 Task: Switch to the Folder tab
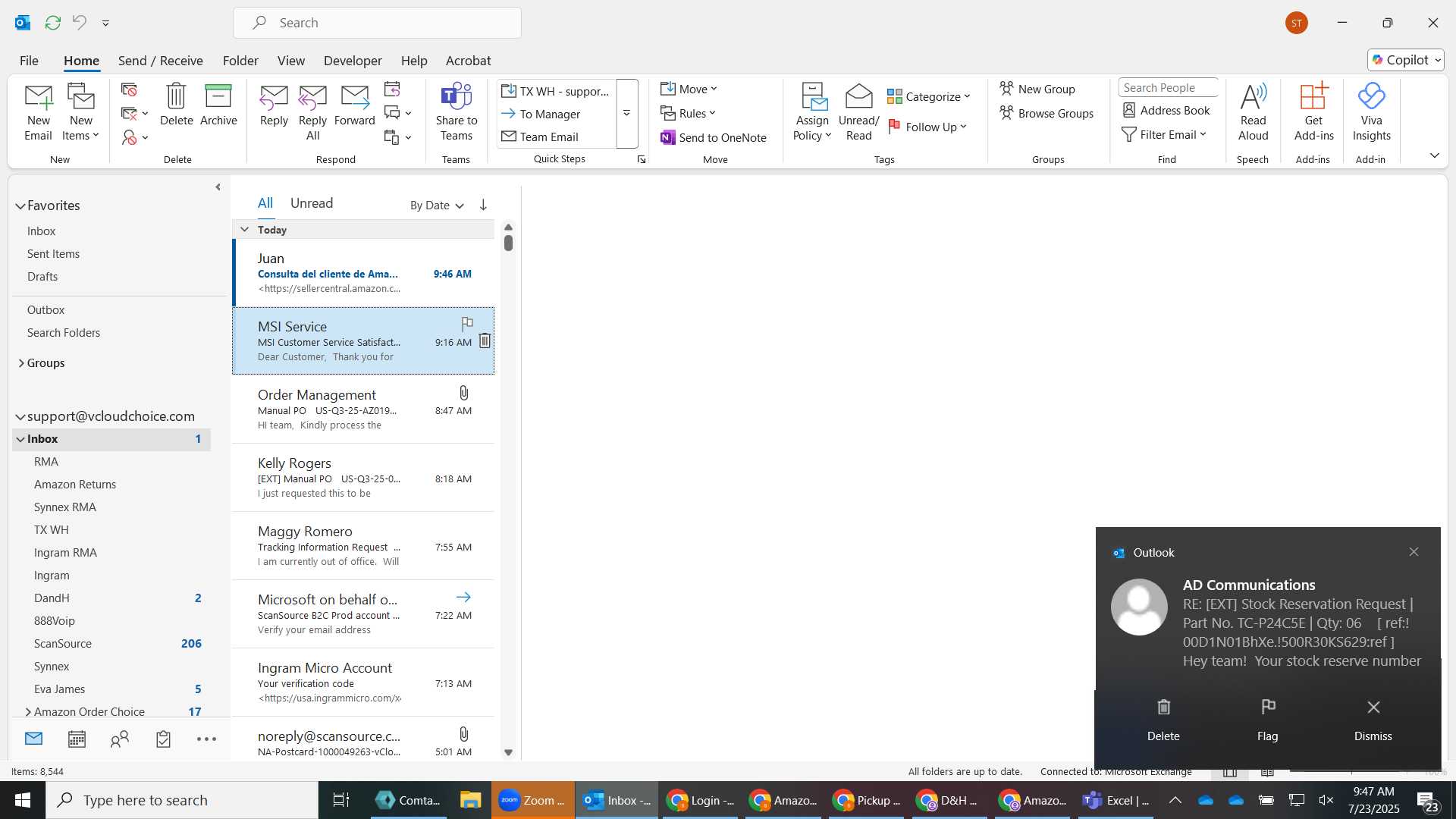(x=240, y=61)
